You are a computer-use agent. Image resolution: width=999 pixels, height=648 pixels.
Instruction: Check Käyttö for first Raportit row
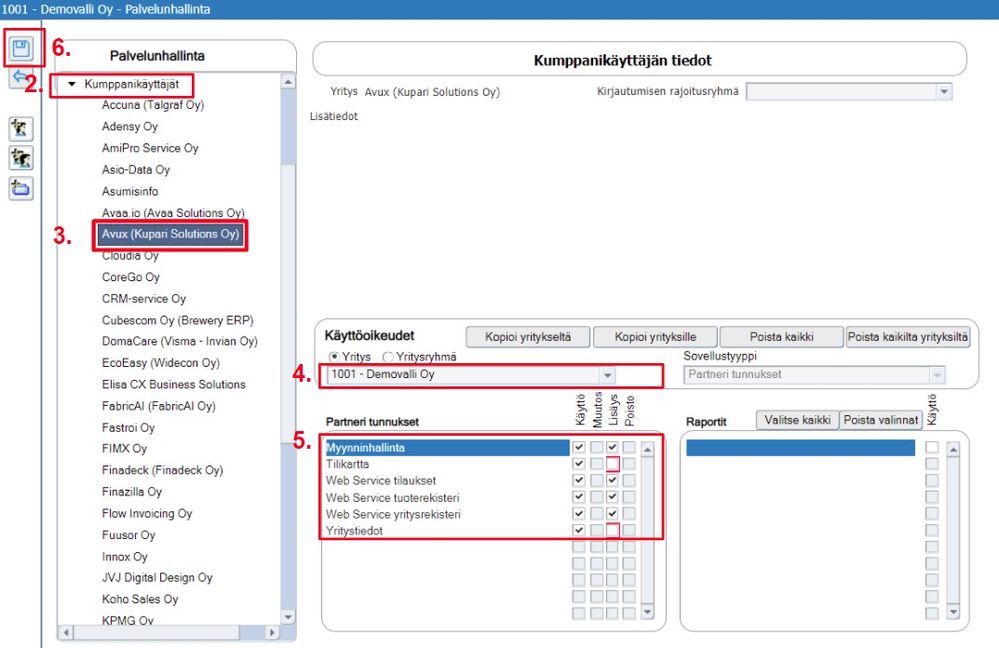click(x=931, y=447)
